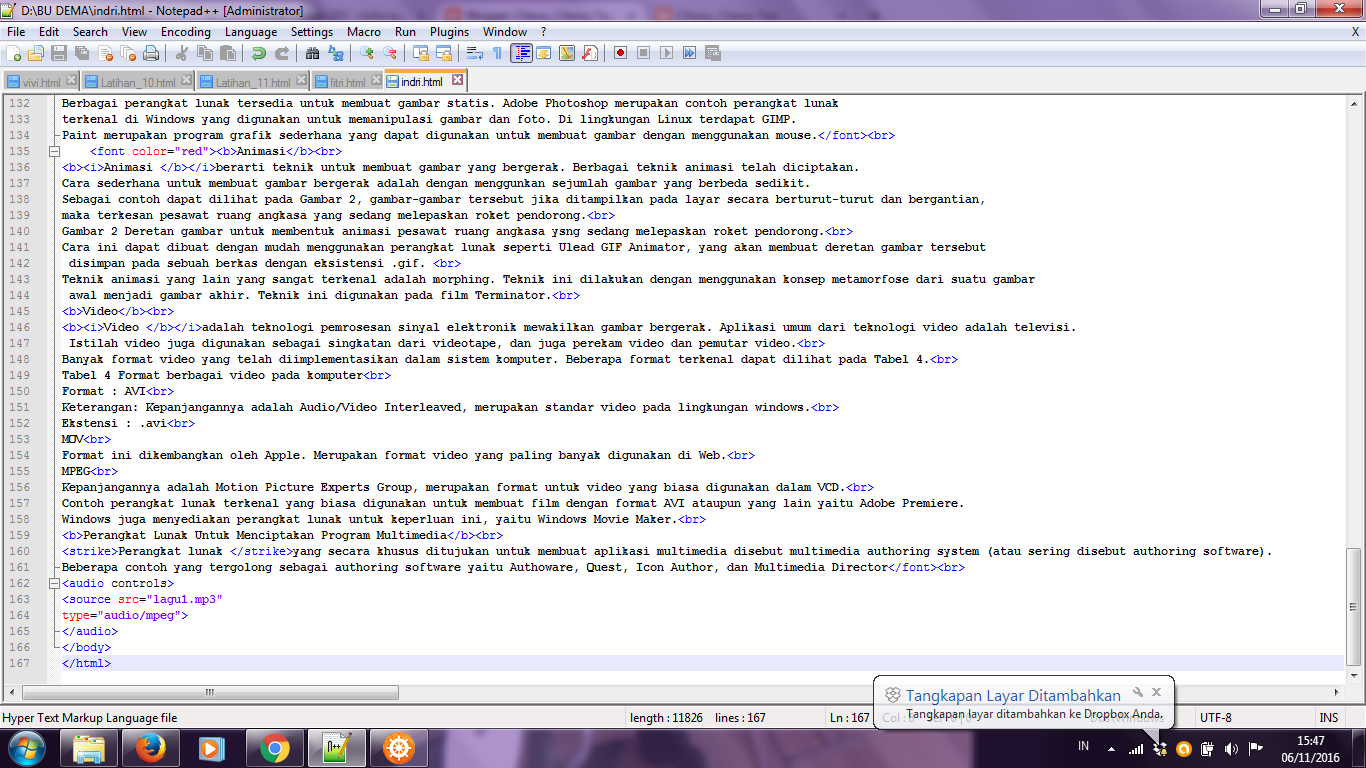Click the horizontal scrollbar right arrow
This screenshot has height=768, width=1366.
[x=1336, y=692]
